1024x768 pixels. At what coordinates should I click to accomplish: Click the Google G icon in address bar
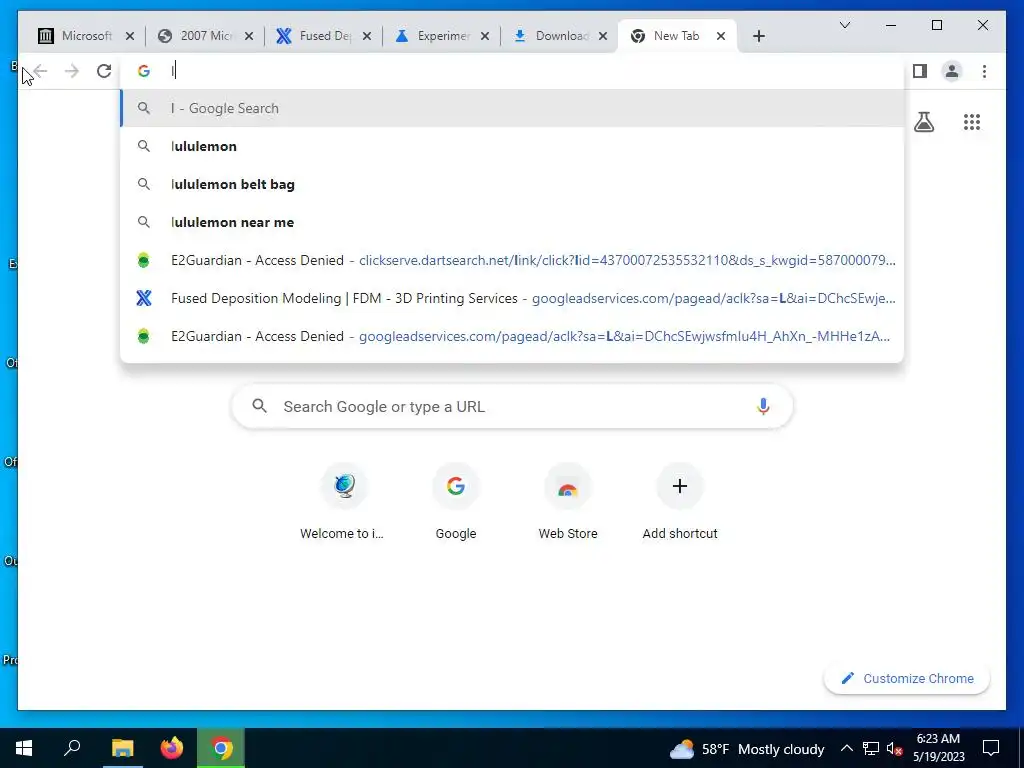point(144,71)
